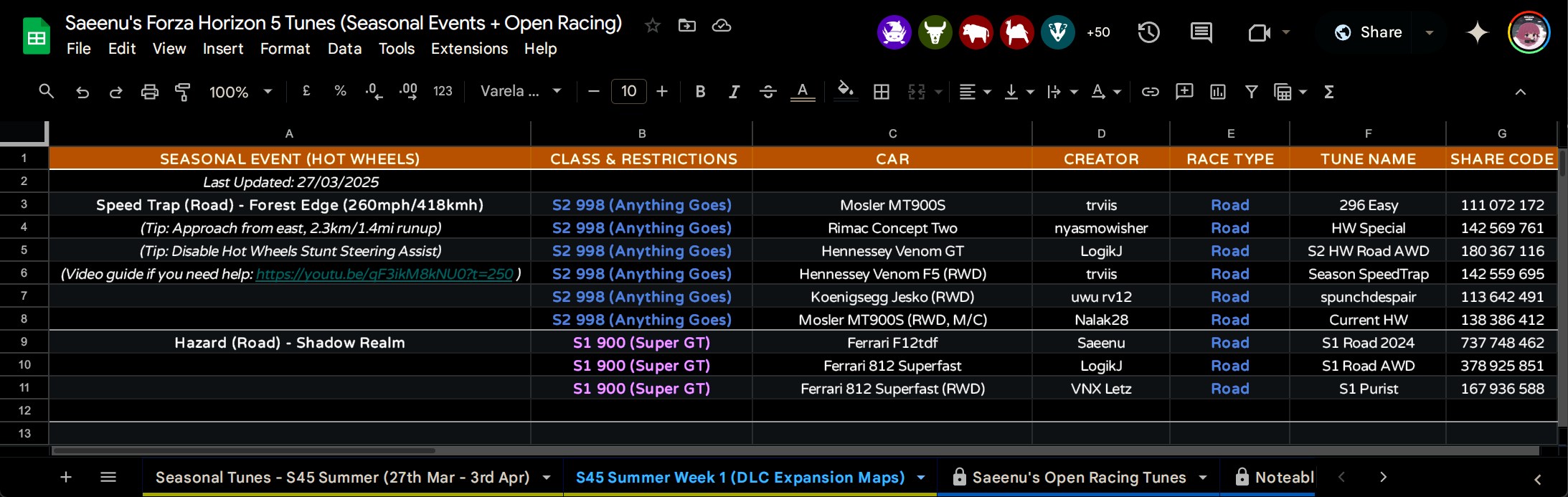Open the number format 123 menu
Viewport: 1568px width, 497px height.
tap(443, 91)
